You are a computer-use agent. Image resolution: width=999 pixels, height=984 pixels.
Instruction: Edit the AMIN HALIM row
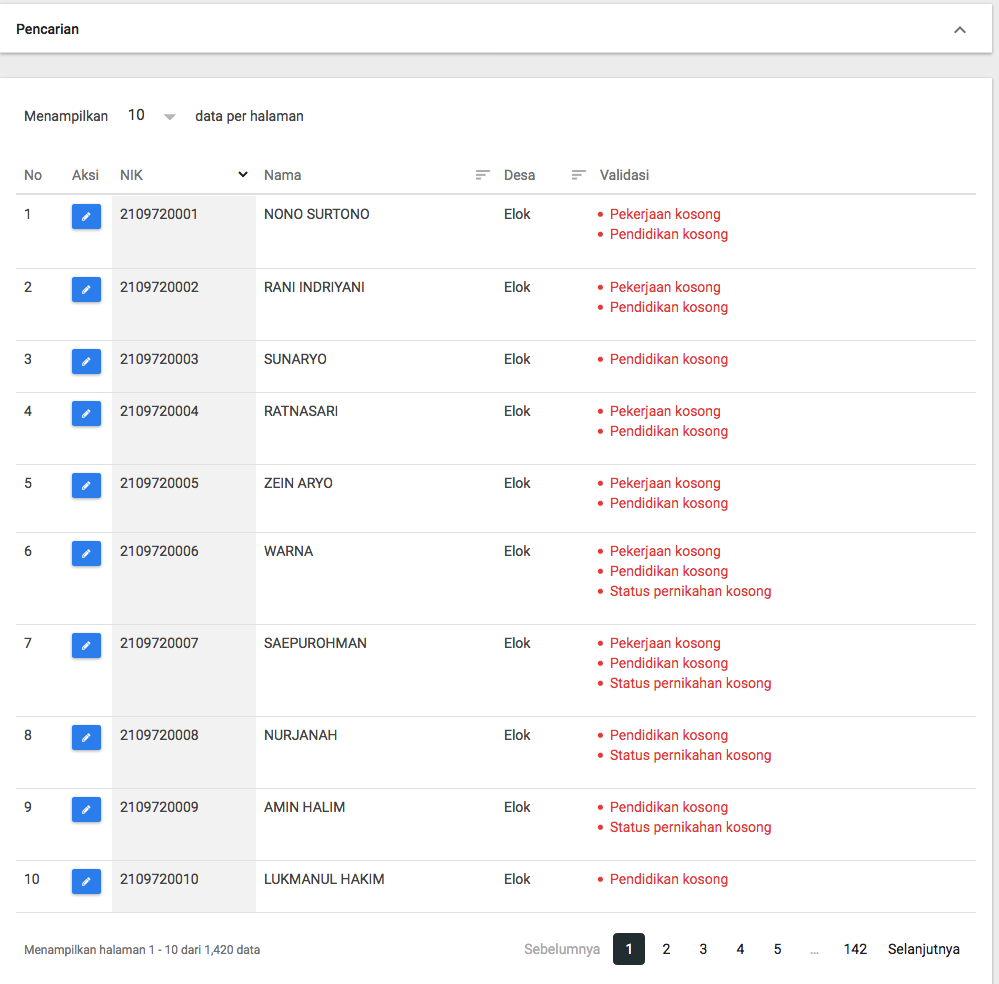86,809
